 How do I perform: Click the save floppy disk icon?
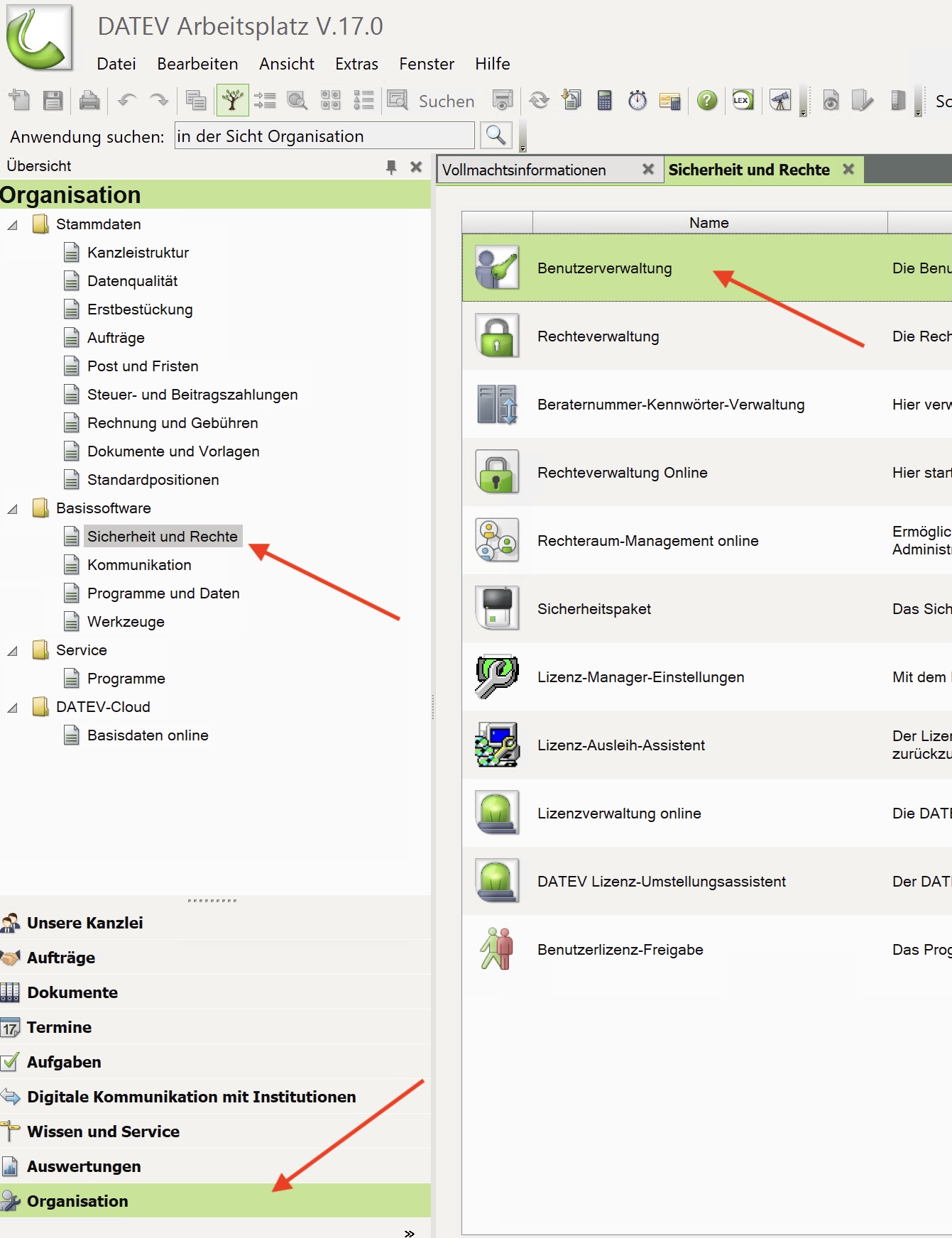click(53, 101)
